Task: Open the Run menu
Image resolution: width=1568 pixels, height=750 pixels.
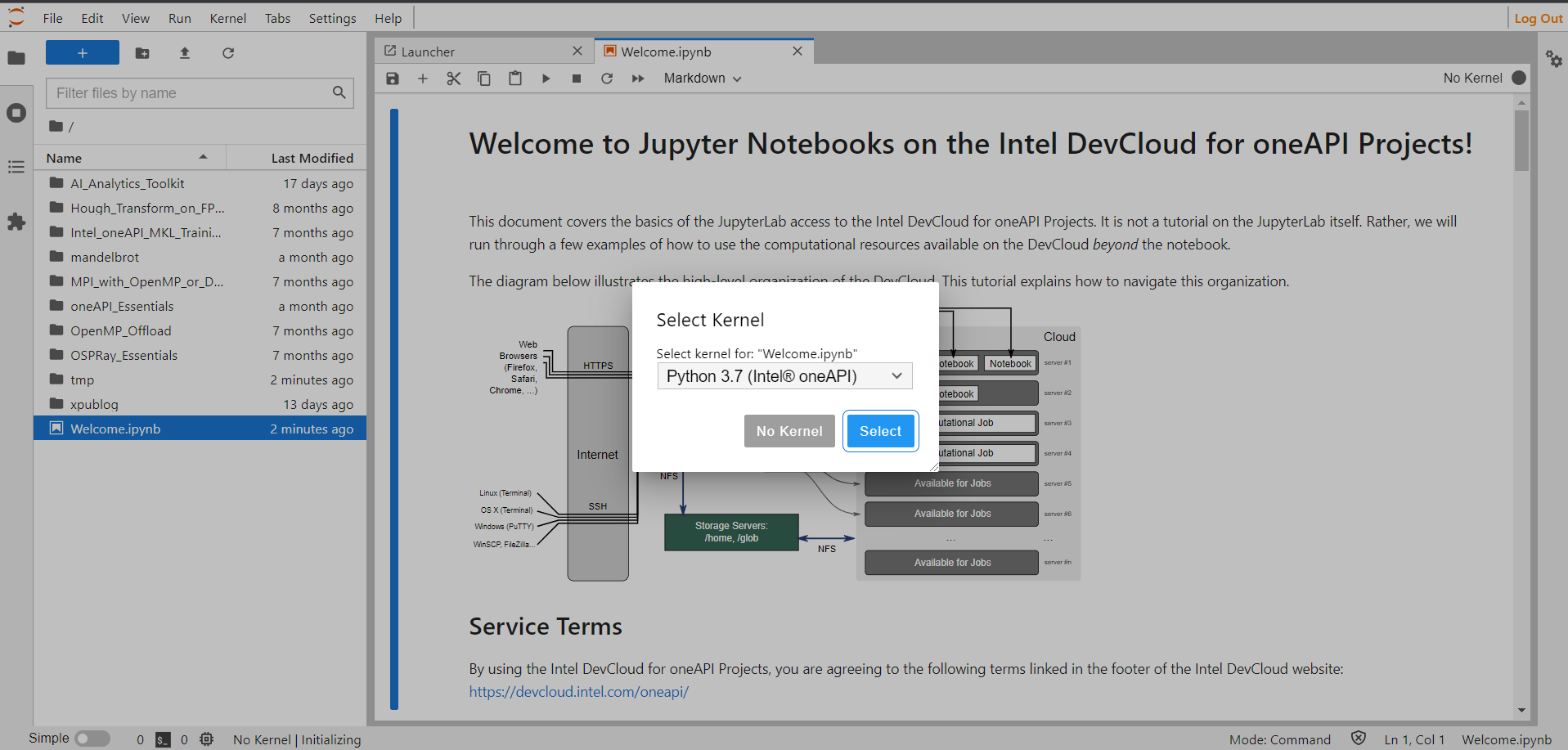Action: [180, 18]
